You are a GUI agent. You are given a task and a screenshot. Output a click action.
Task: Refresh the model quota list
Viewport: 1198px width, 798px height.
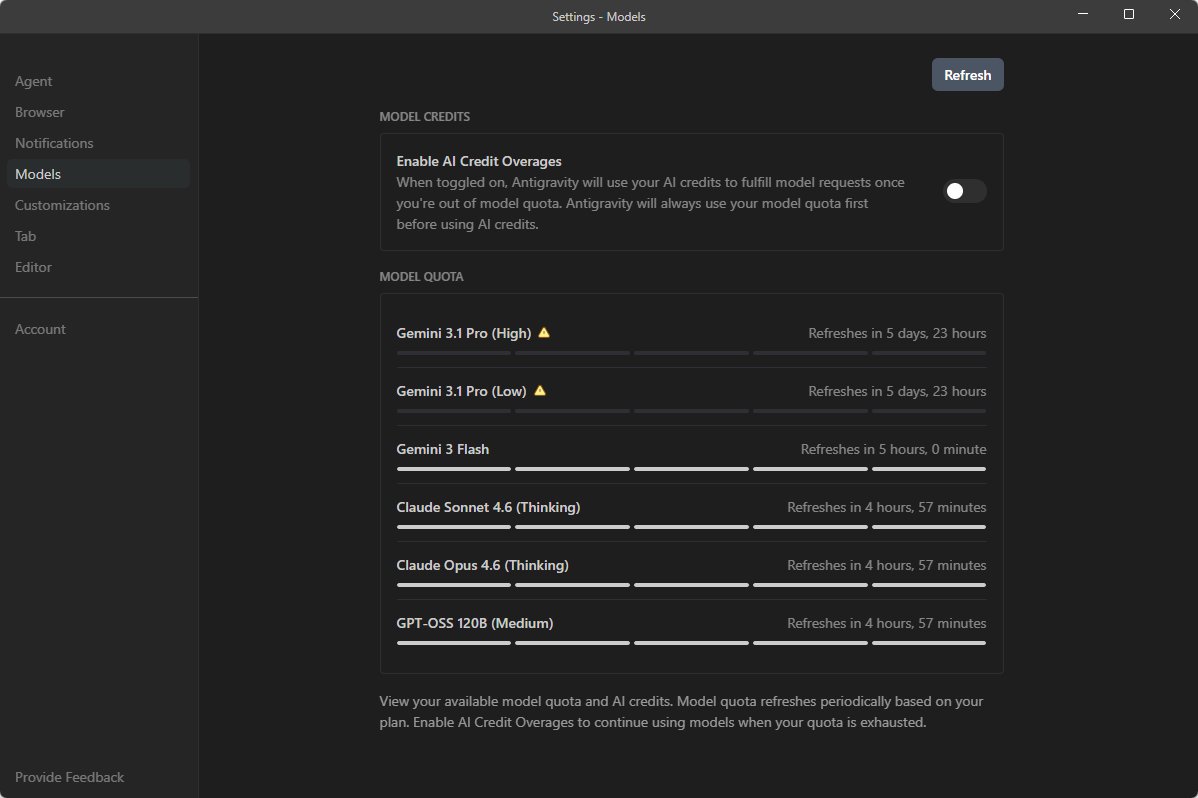pos(967,75)
